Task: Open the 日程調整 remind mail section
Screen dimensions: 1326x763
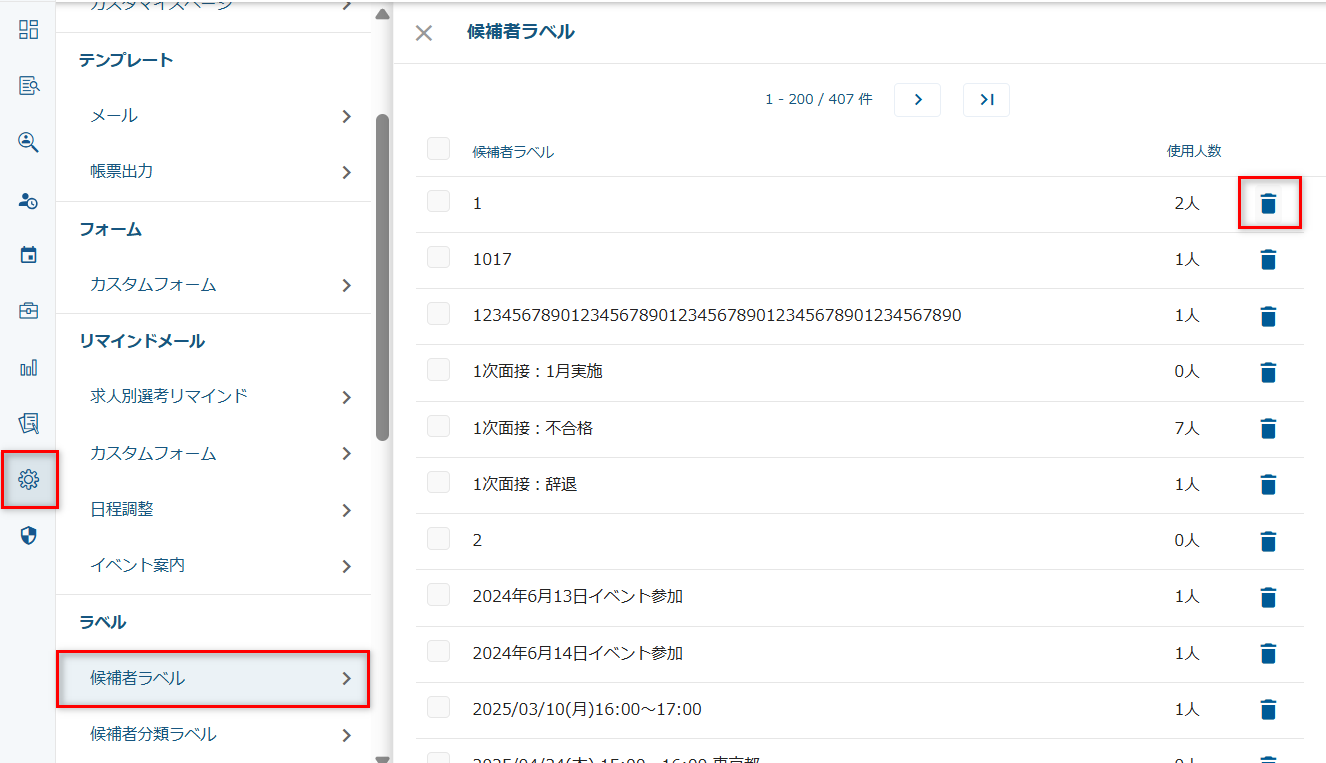Action: tap(213, 510)
